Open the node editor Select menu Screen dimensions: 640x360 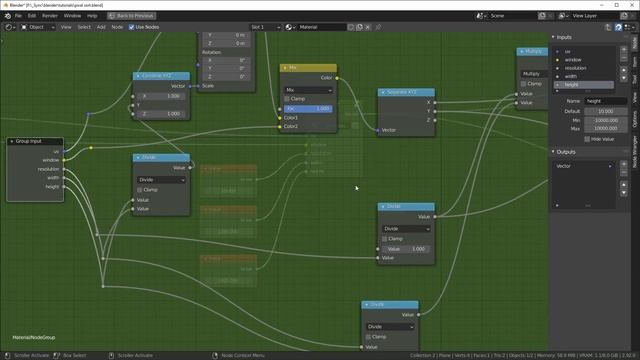tap(84, 27)
